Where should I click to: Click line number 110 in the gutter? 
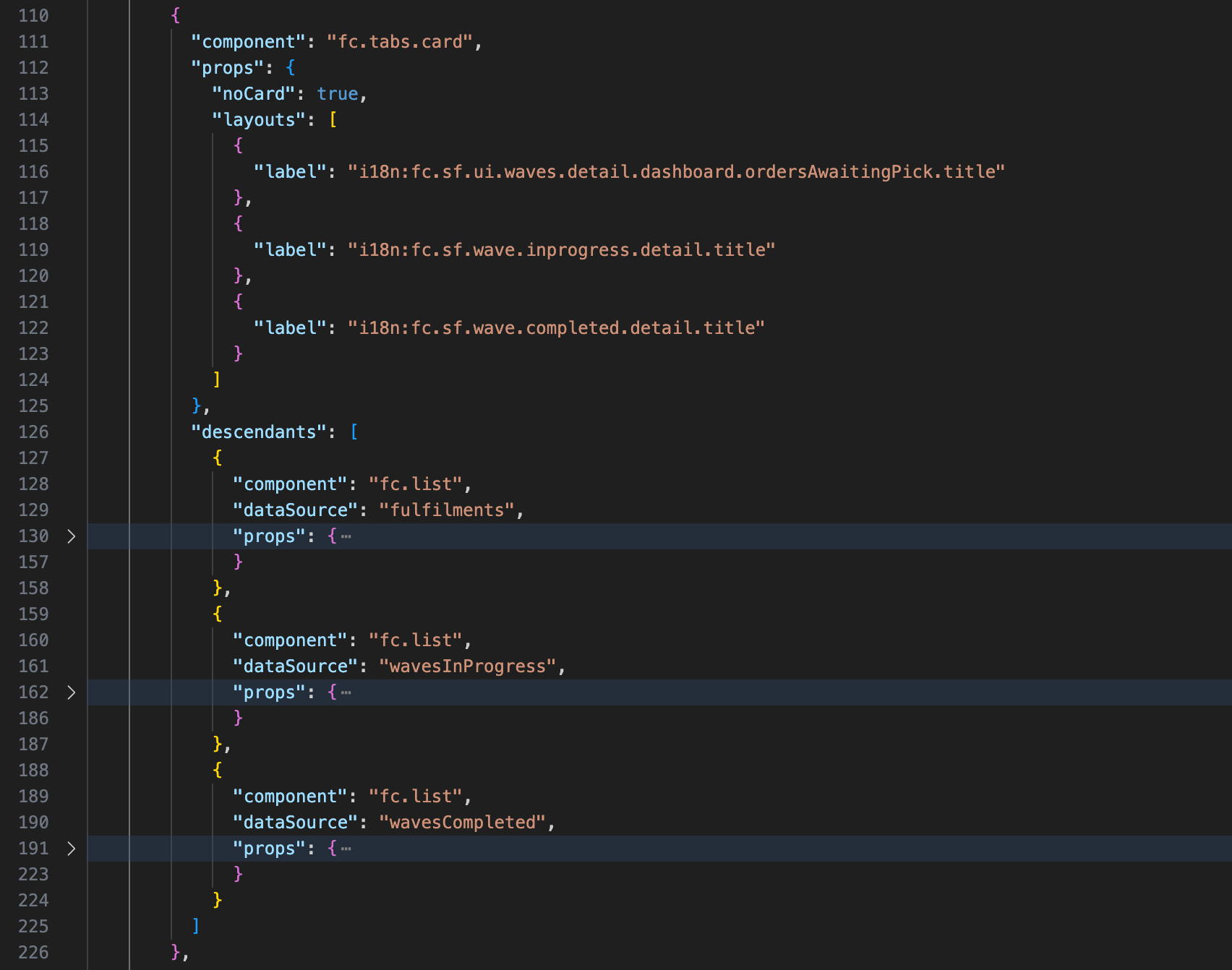[x=33, y=16]
